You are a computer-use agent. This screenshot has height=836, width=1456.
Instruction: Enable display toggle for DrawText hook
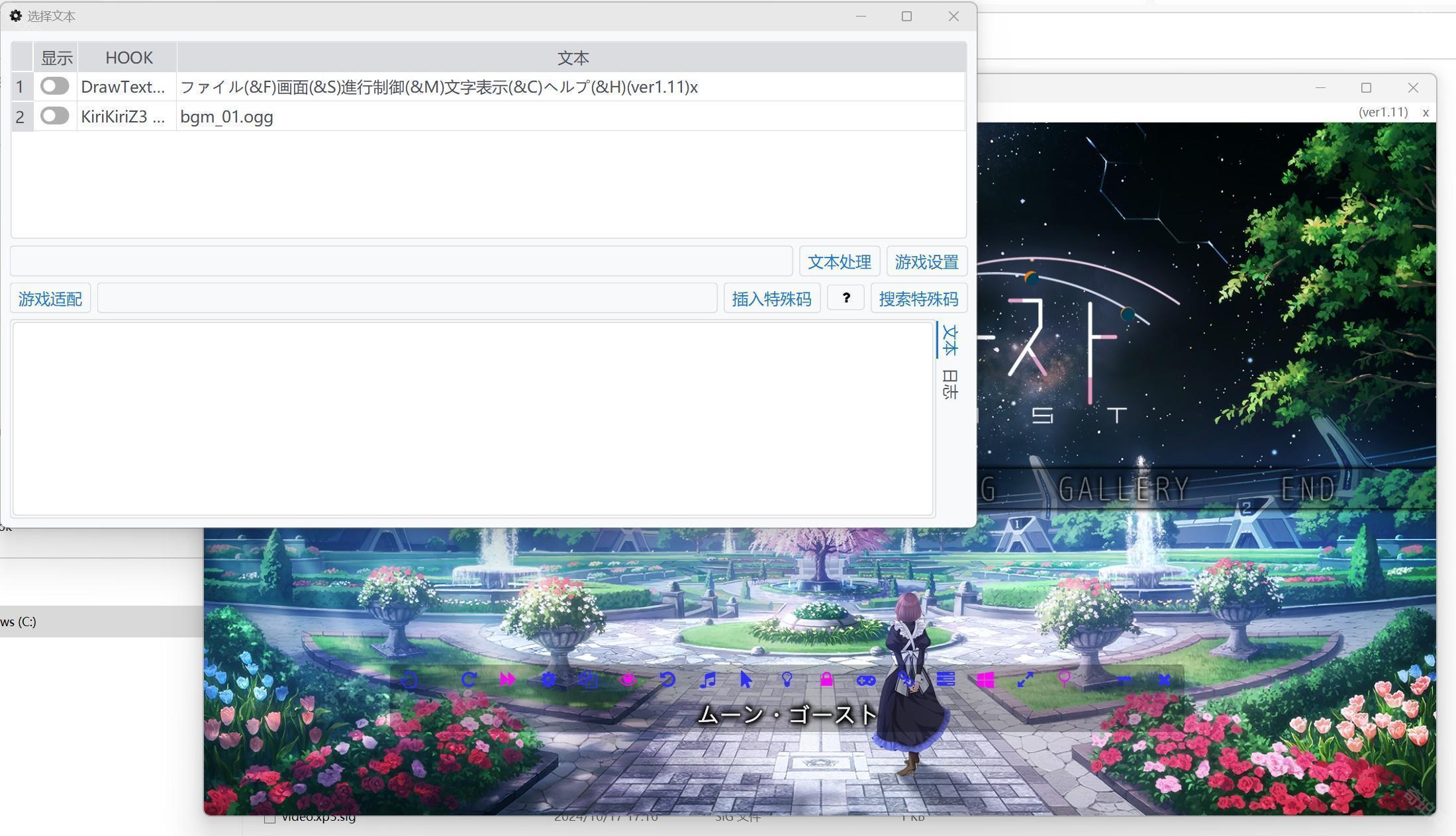(x=54, y=86)
